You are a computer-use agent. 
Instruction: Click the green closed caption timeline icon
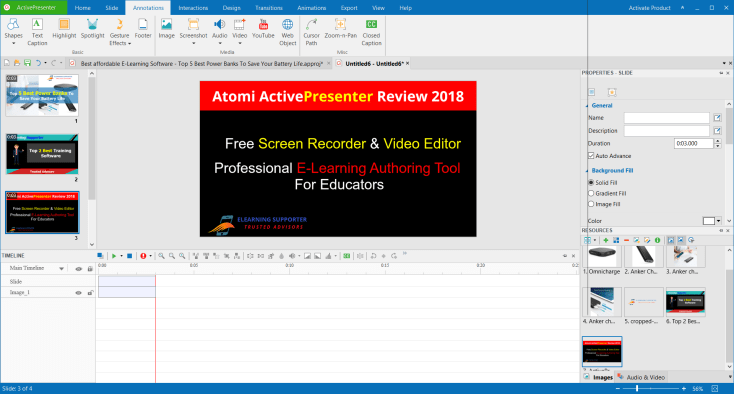346,256
